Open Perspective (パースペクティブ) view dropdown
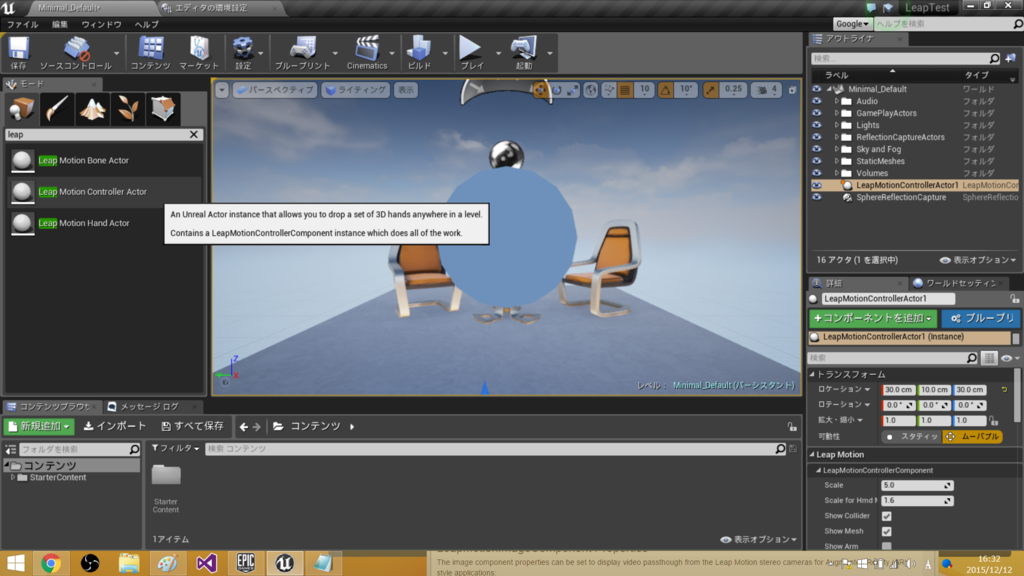Screen dimensions: 1024x576 [275, 90]
